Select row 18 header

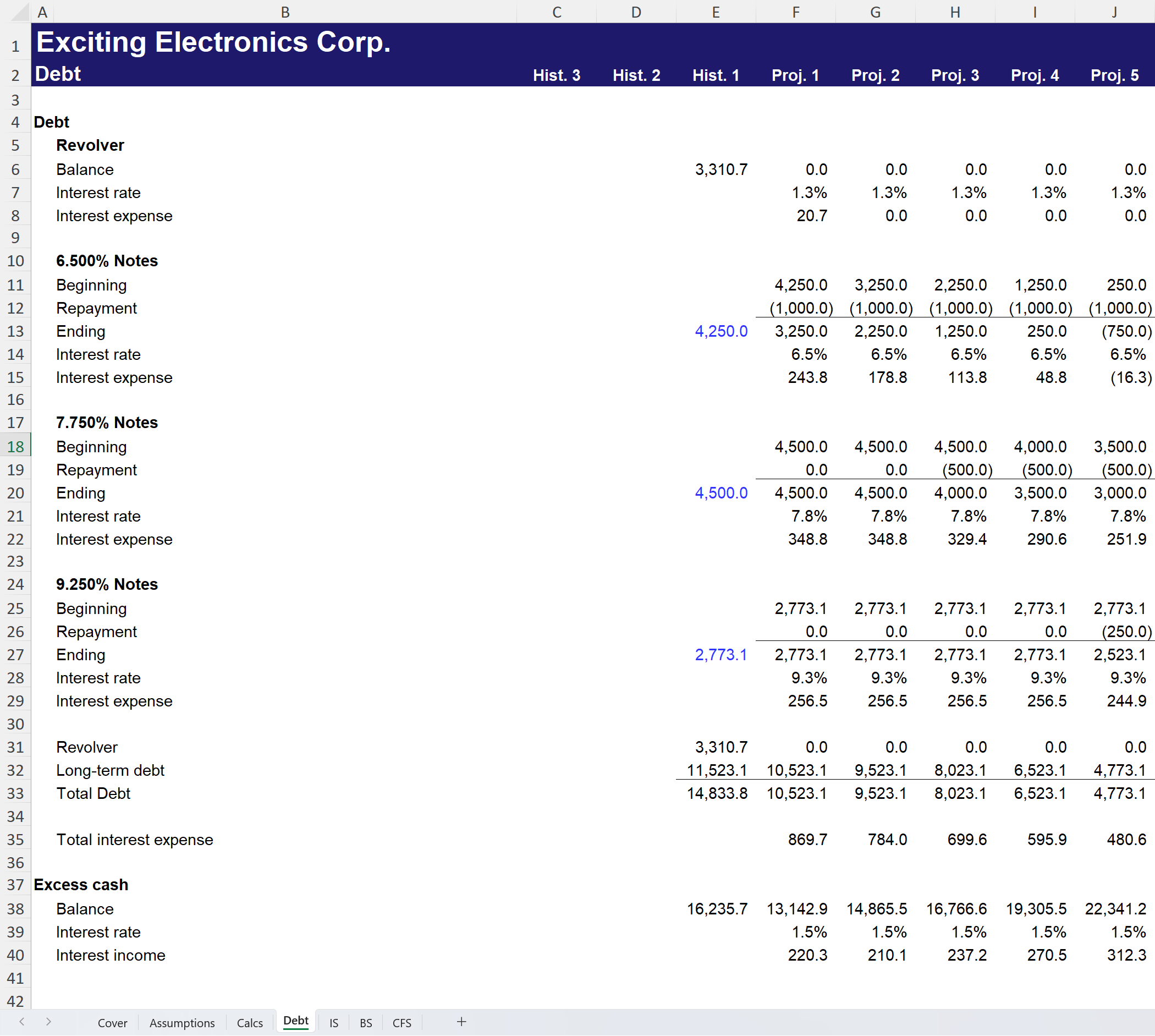15,447
